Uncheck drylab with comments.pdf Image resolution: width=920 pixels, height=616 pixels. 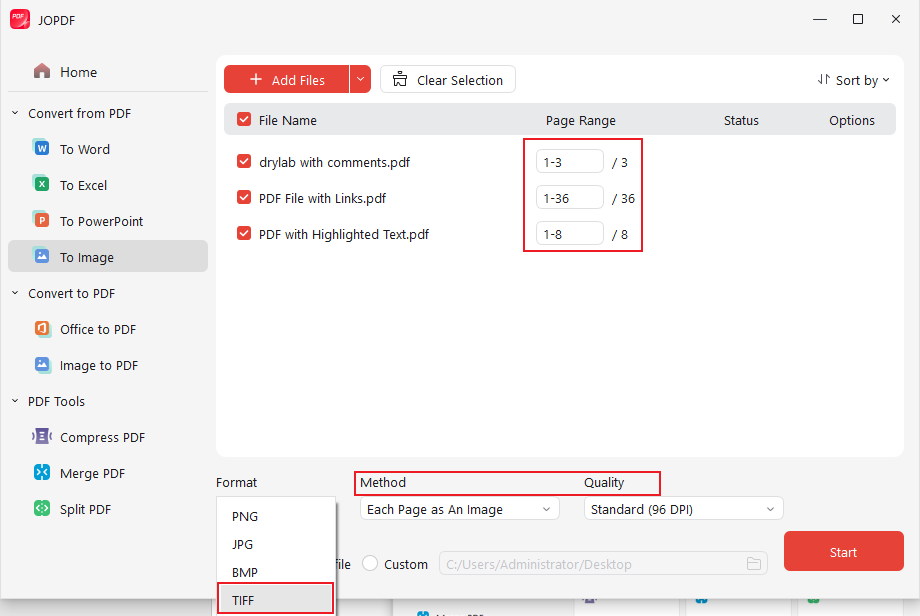click(x=243, y=161)
